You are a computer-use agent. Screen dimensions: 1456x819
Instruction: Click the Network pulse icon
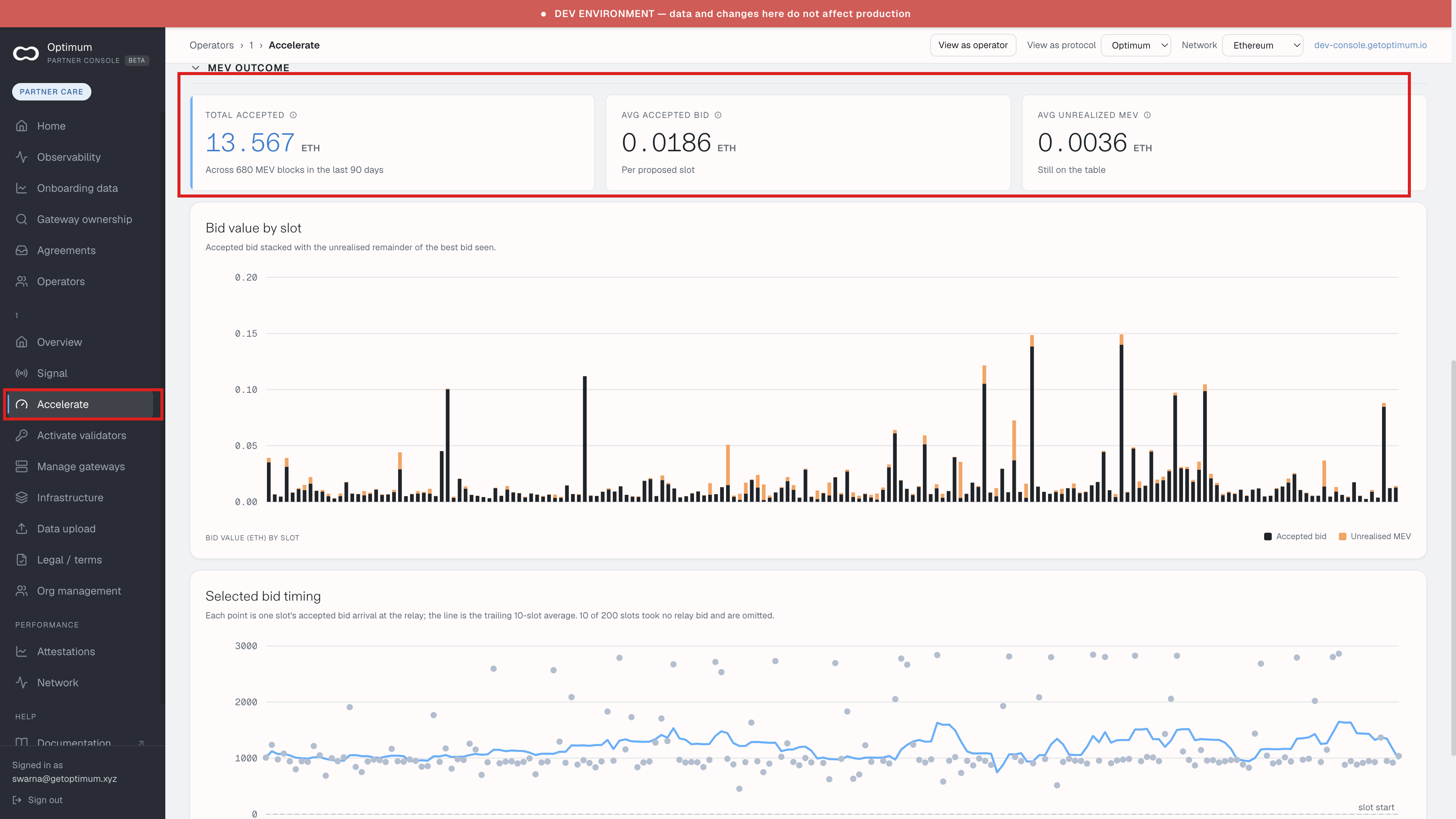pos(22,682)
